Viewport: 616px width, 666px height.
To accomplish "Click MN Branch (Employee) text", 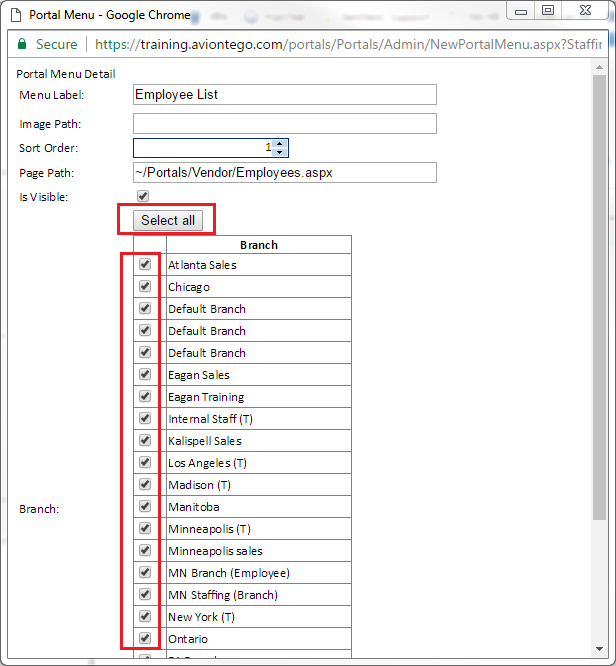I will point(229,573).
